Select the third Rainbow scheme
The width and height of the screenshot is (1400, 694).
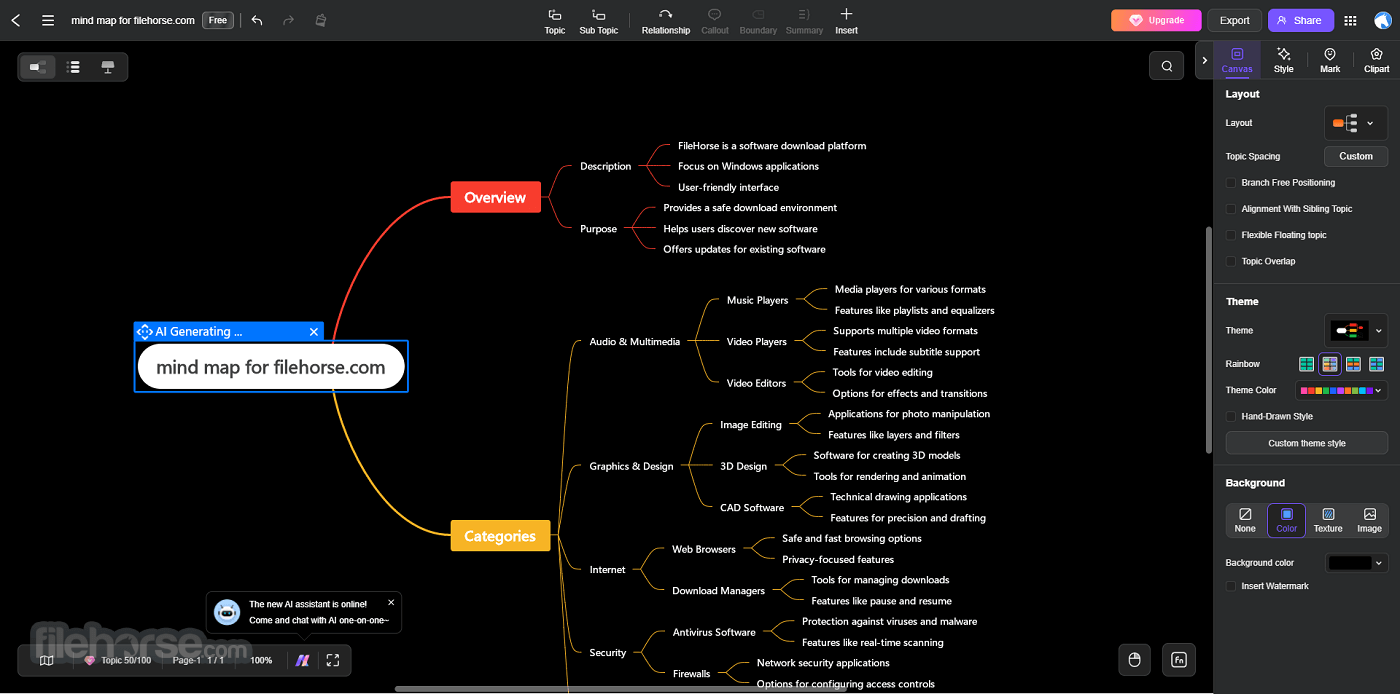click(x=1353, y=364)
